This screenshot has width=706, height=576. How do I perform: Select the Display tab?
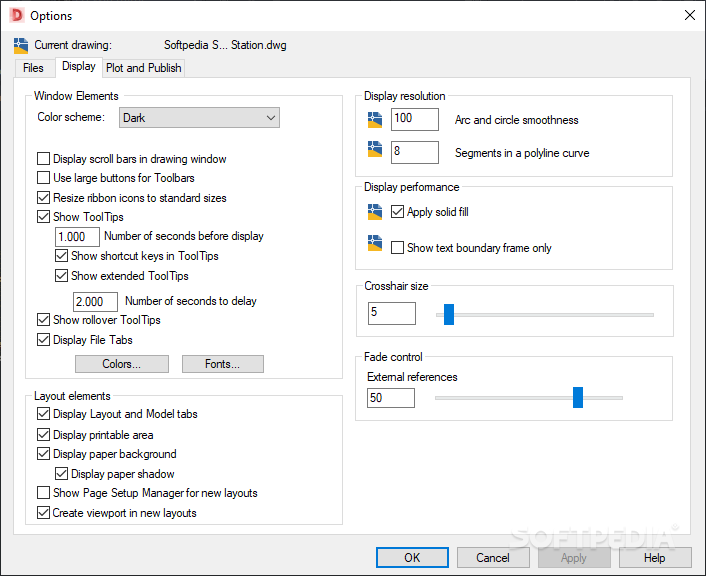pyautogui.click(x=79, y=67)
